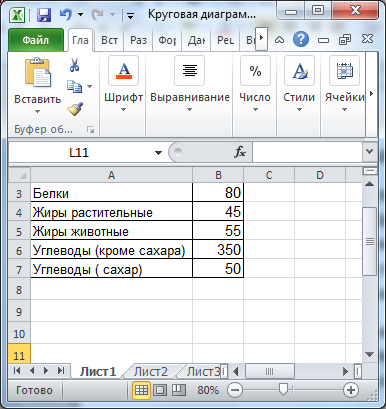Switch to sheet Лист2

151,371
